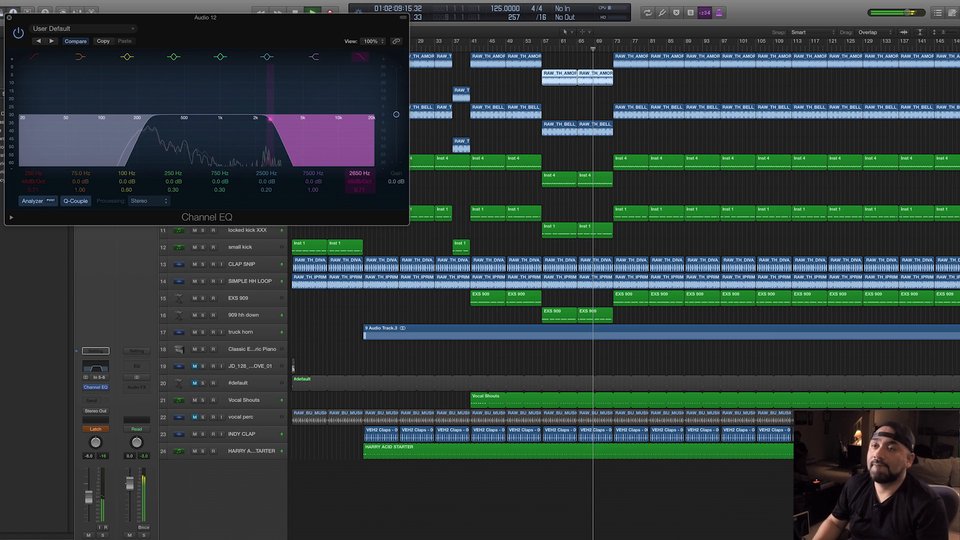This screenshot has width=960, height=540.
Task: Click the Compare button
Action: [x=75, y=41]
